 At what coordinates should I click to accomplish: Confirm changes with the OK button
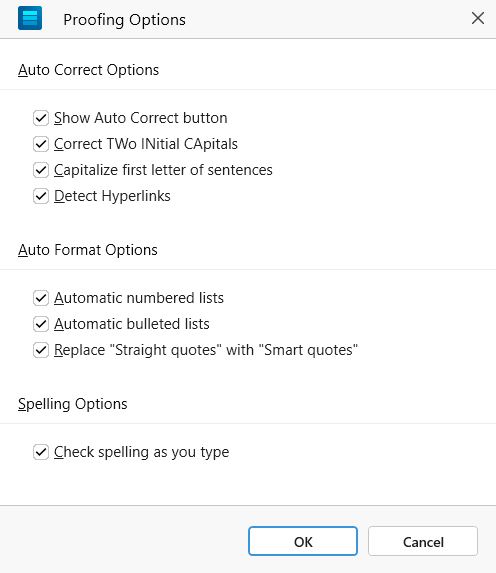303,541
